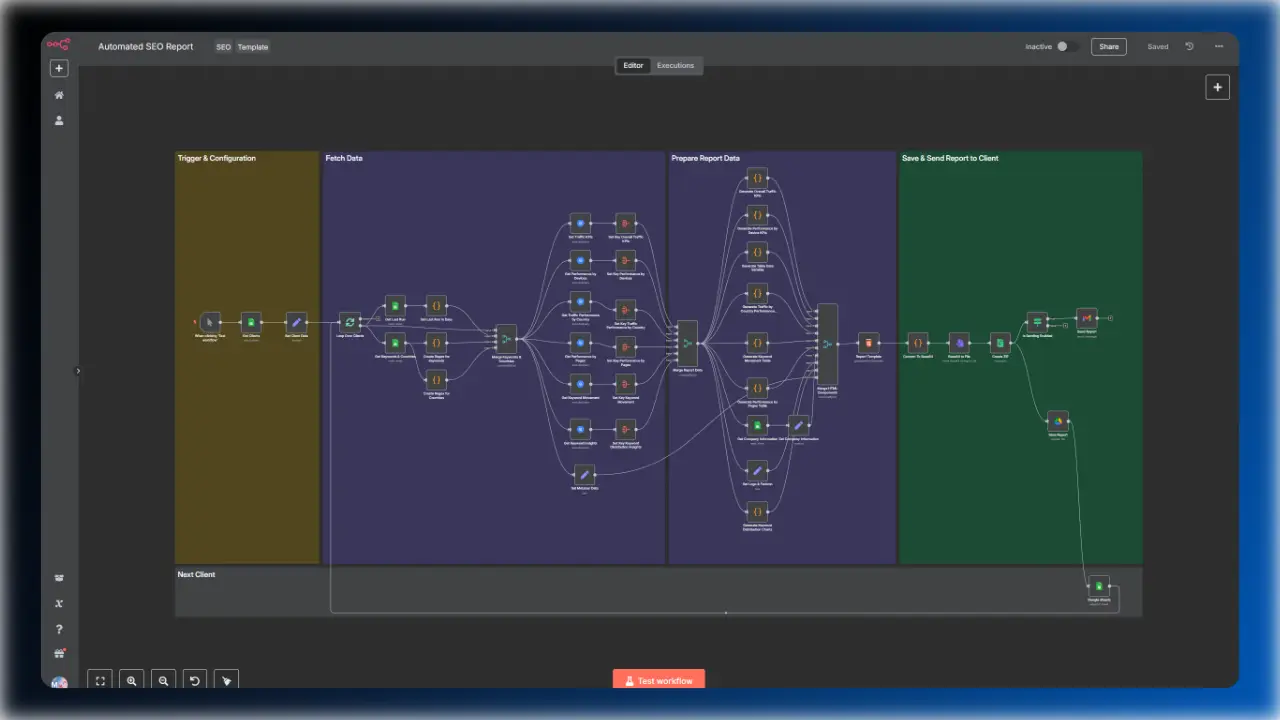Select the Generate Keyword Movement Table node
Viewport: 1280px width, 720px height.
click(757, 343)
